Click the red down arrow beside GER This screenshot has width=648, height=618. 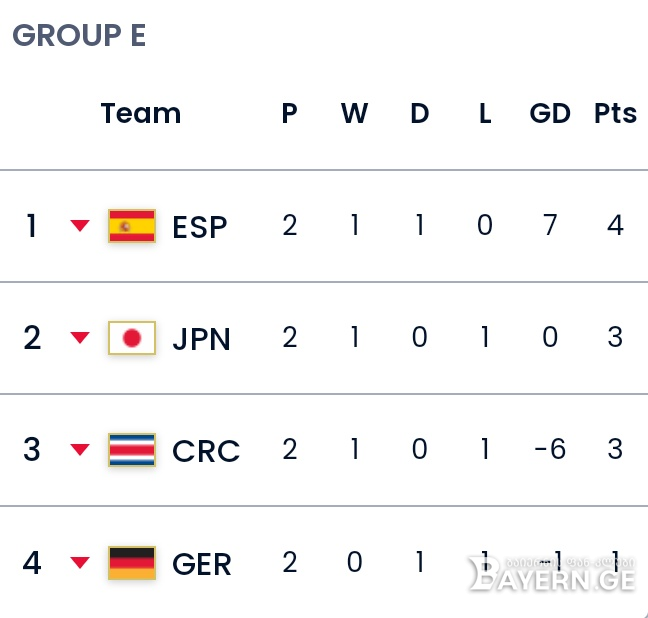click(x=80, y=563)
